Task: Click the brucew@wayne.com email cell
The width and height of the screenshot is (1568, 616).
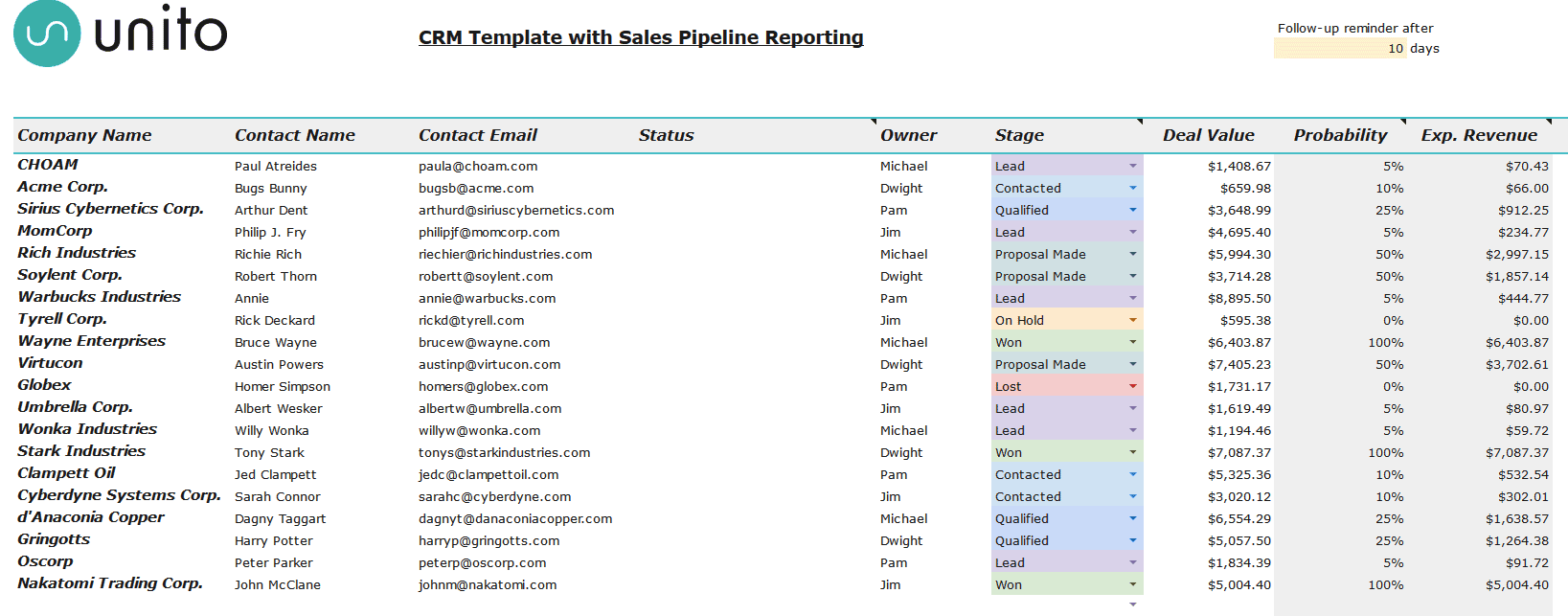Action: point(484,342)
